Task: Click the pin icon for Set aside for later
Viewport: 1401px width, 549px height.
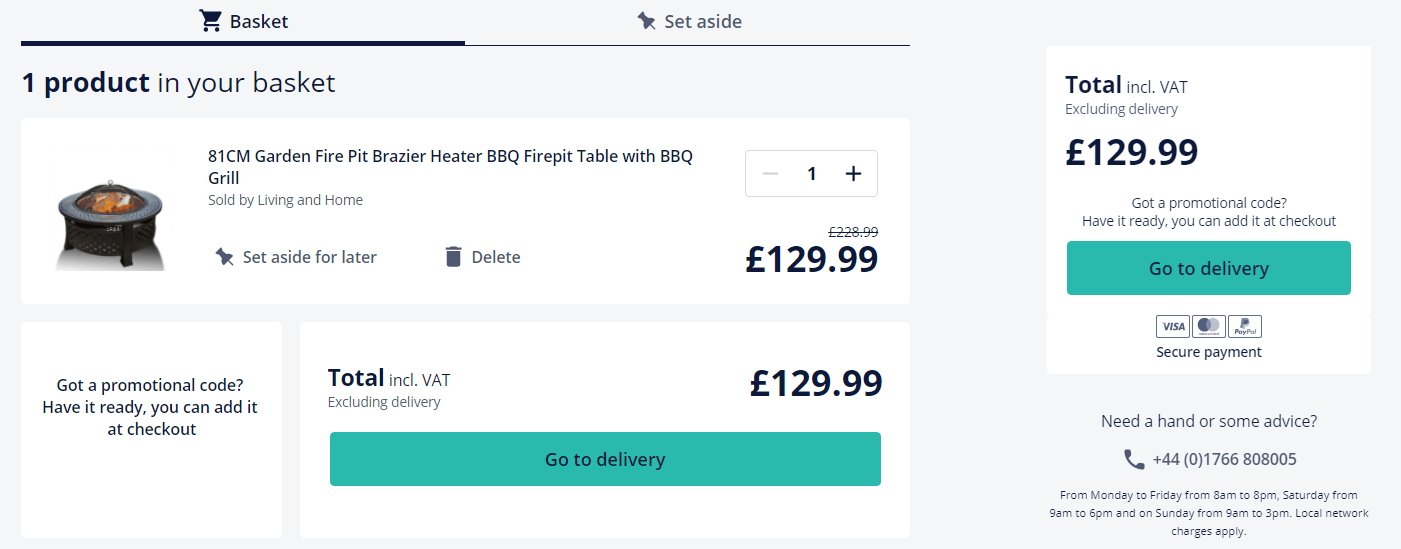Action: tap(225, 257)
